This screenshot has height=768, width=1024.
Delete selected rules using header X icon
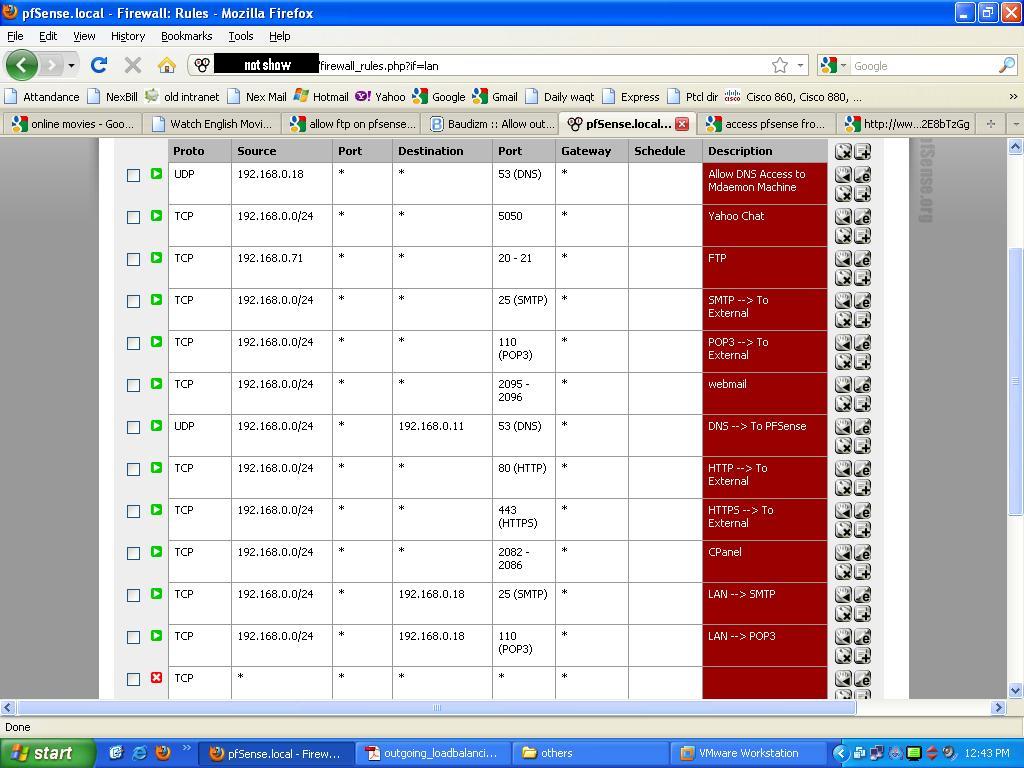pos(843,152)
